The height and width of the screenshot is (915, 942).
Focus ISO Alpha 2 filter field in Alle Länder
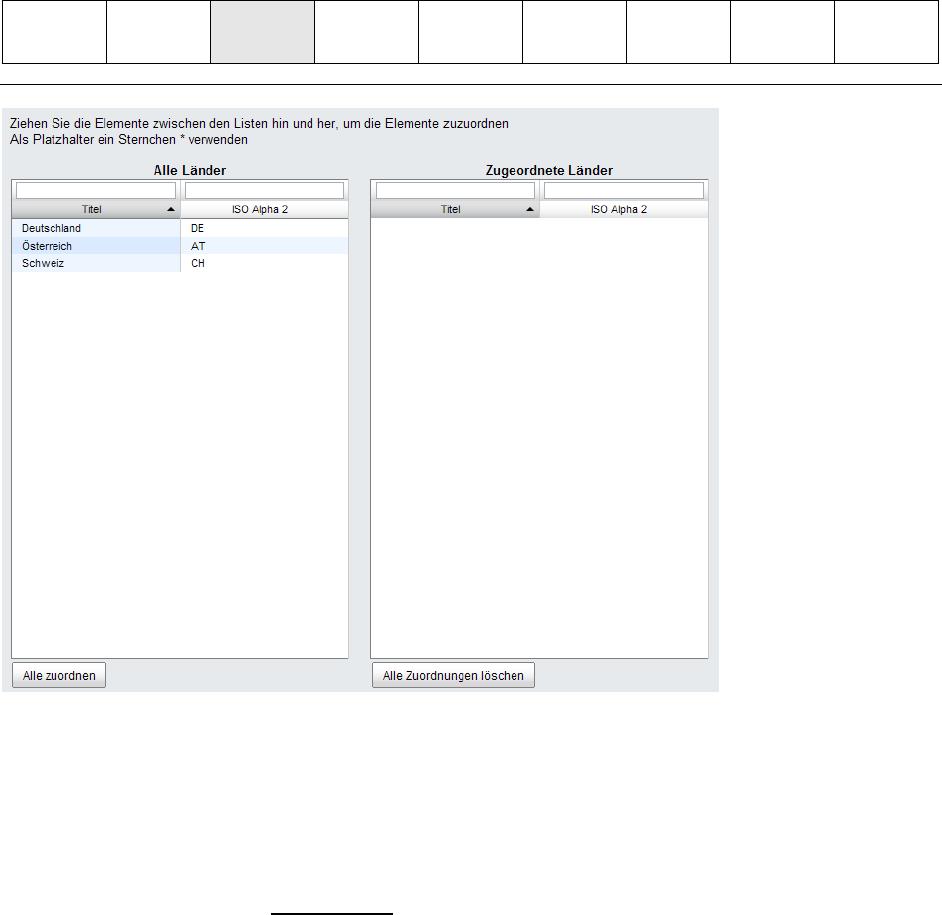pyautogui.click(x=264, y=190)
